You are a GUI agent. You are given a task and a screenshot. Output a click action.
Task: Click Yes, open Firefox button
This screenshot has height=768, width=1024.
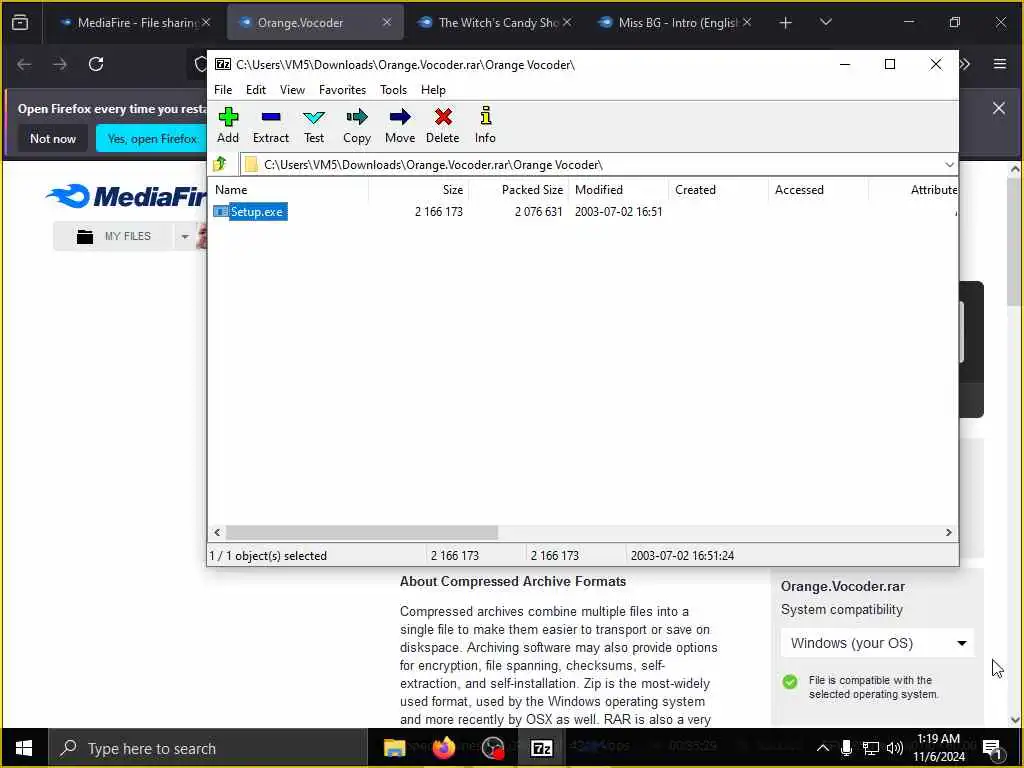[152, 138]
